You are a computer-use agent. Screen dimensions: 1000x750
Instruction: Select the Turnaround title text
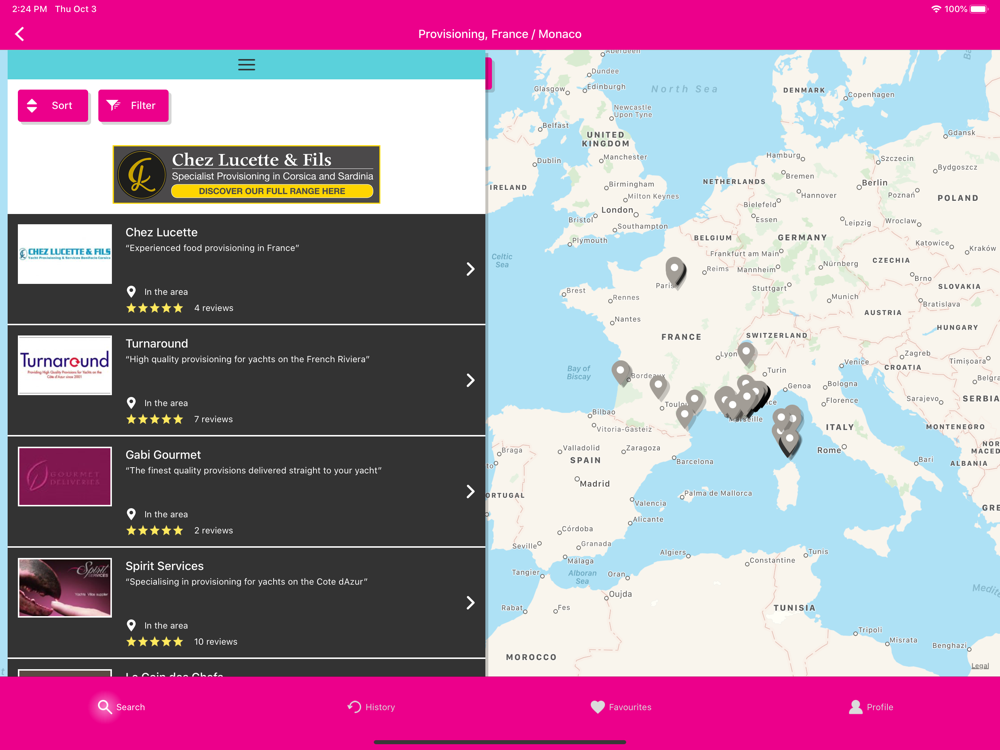tap(157, 343)
